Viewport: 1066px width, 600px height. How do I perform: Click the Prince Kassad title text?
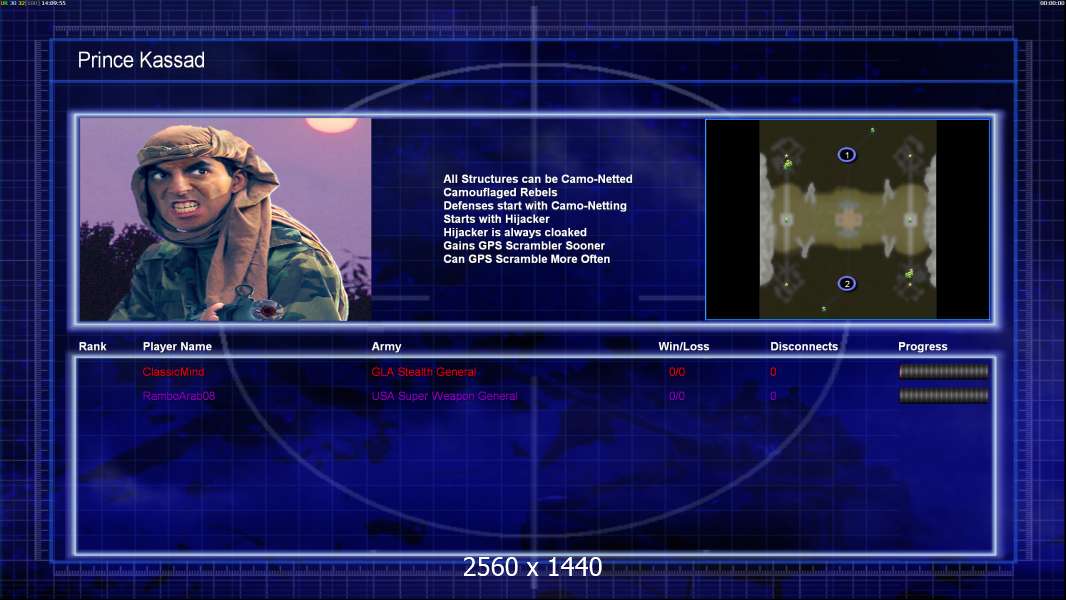pos(141,60)
